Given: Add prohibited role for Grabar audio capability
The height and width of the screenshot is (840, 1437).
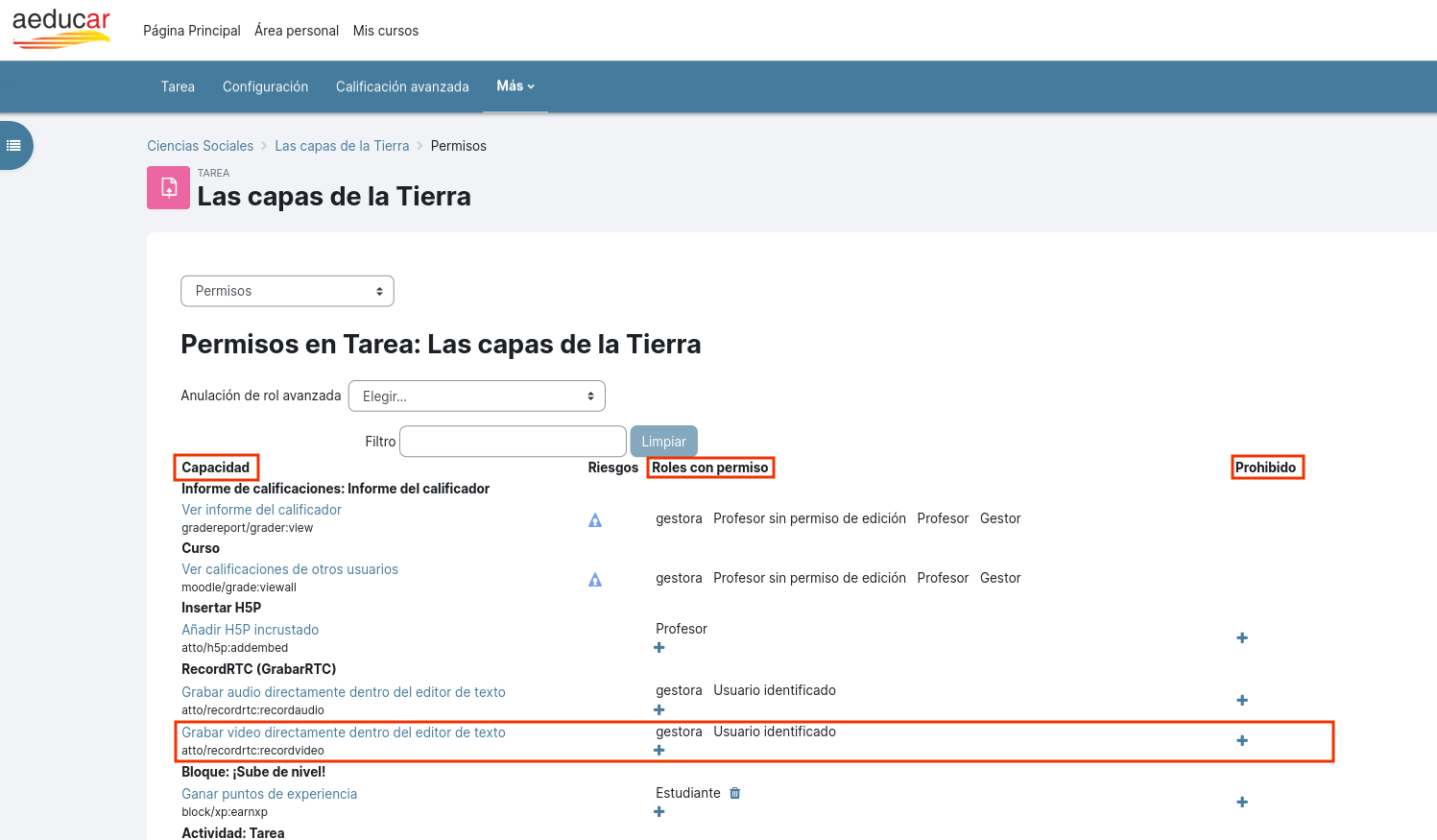Looking at the screenshot, I should pos(1242,701).
